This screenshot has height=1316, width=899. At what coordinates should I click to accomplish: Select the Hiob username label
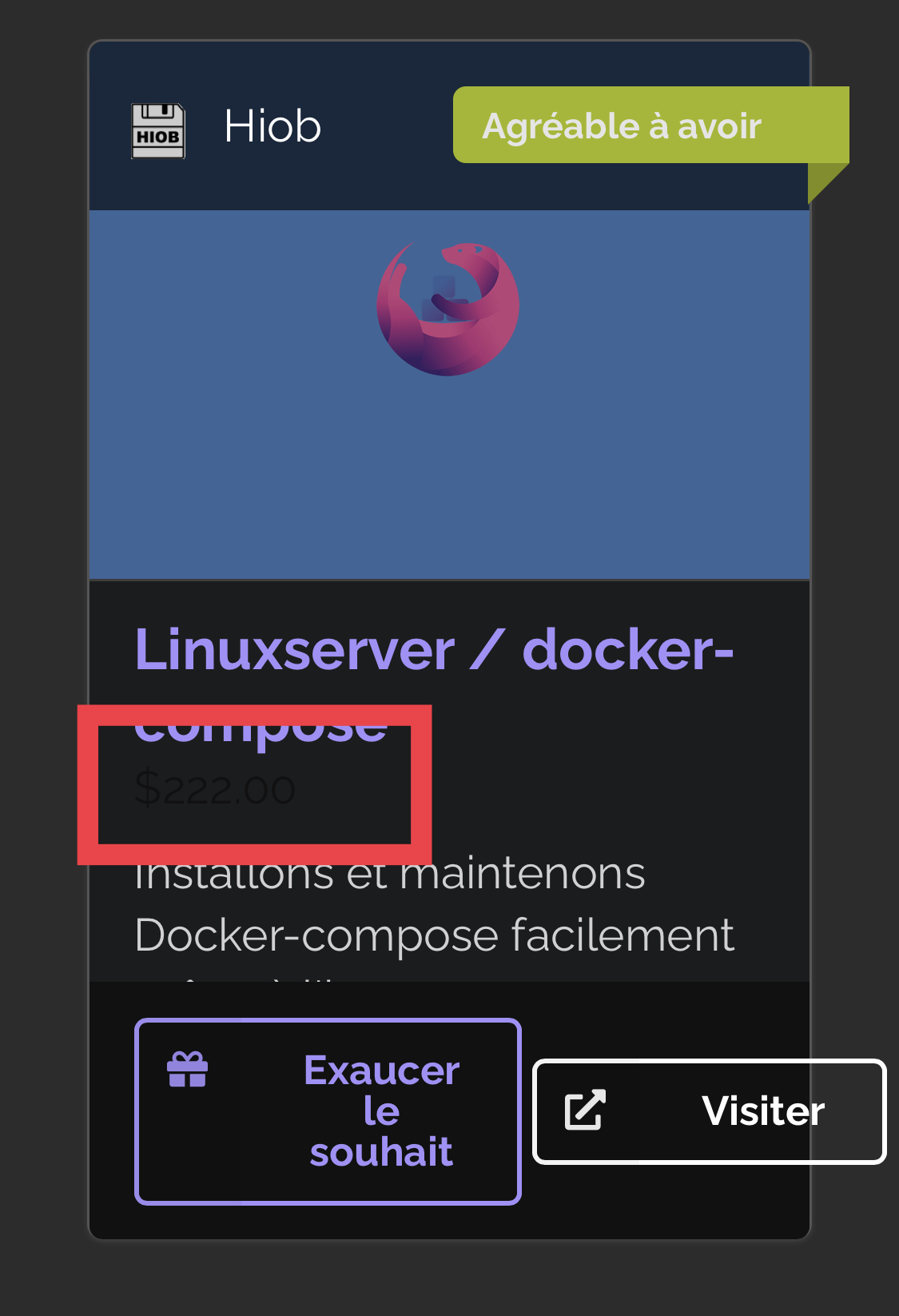click(x=272, y=126)
